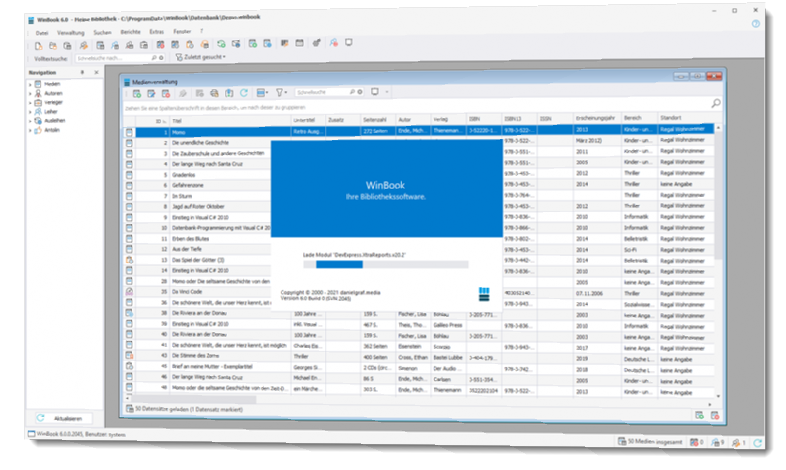
Task: Click the magnifier icon in Volltextsuche field
Action: click(154, 58)
